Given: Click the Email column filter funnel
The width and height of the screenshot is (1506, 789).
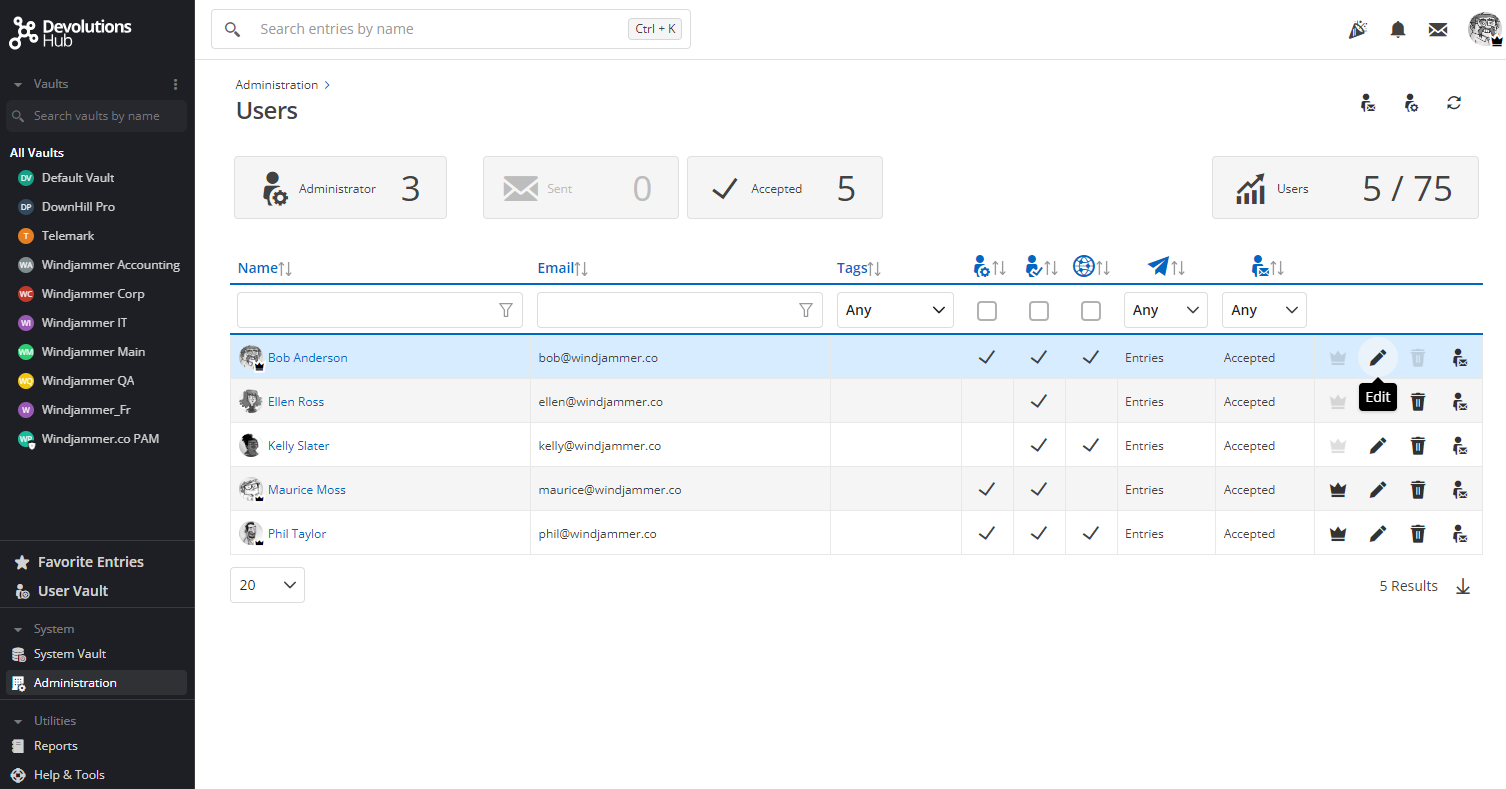Looking at the screenshot, I should pyautogui.click(x=806, y=310).
